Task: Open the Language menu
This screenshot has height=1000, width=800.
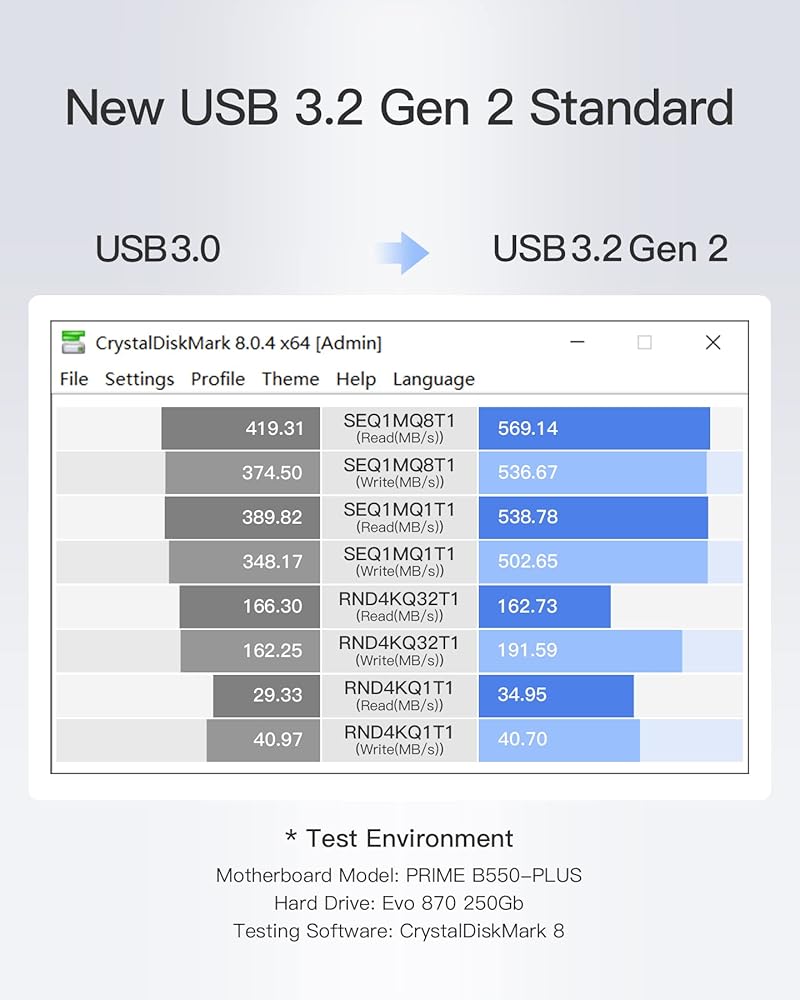Action: click(x=433, y=379)
